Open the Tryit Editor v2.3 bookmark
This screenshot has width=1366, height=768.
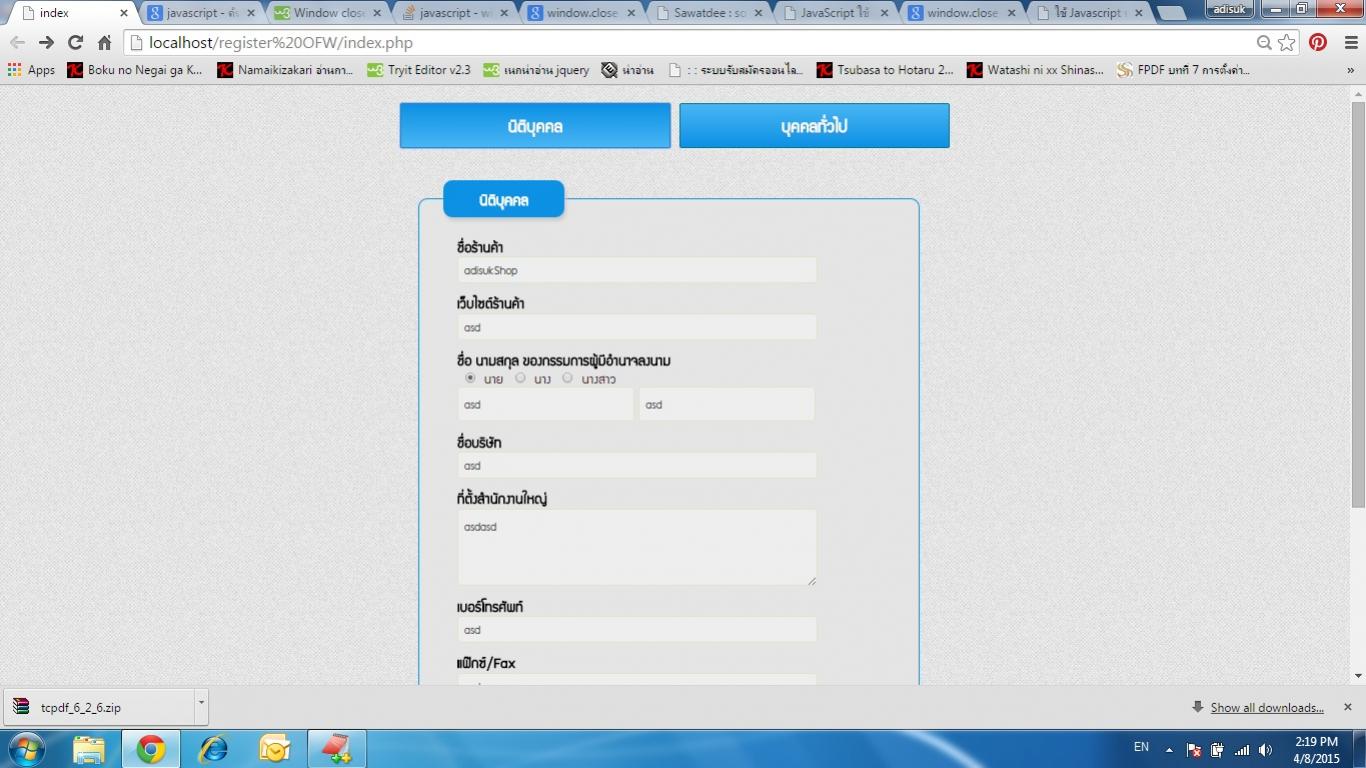pos(419,70)
